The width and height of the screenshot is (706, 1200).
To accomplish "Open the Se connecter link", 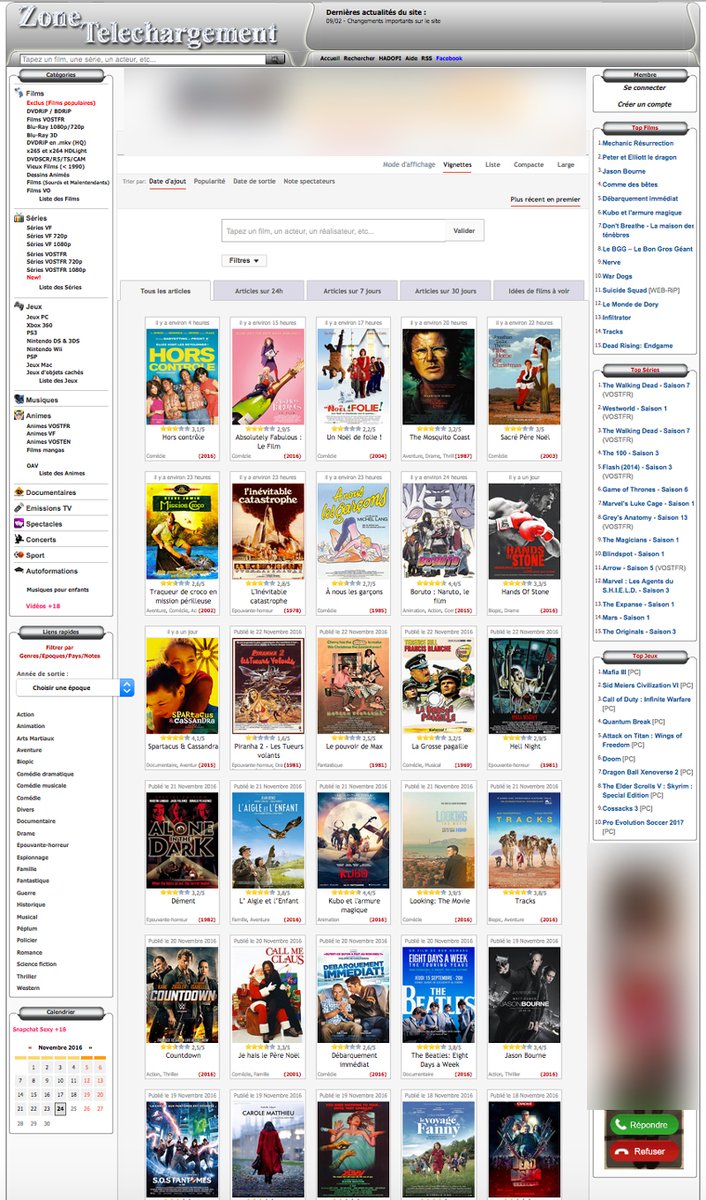I will [x=644, y=88].
